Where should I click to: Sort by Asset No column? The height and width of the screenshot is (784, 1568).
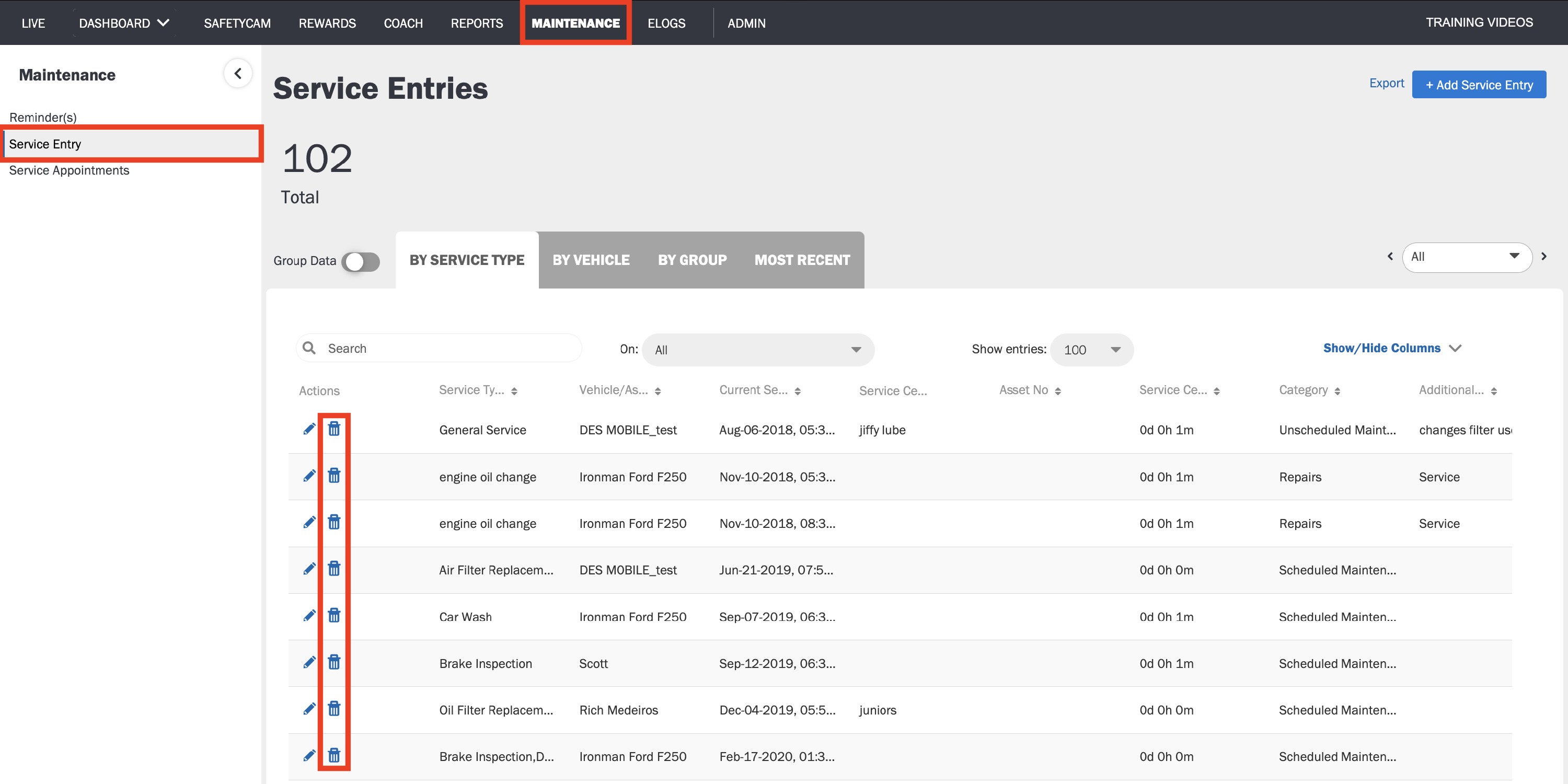(1058, 391)
